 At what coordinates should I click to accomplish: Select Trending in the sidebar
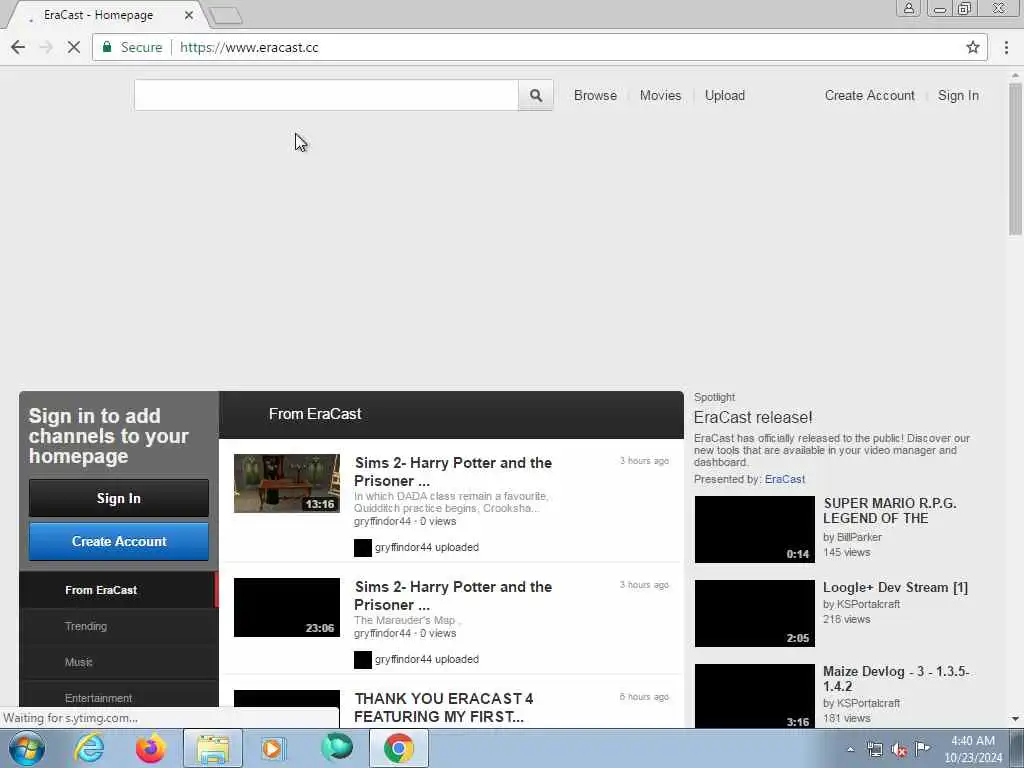pos(119,626)
